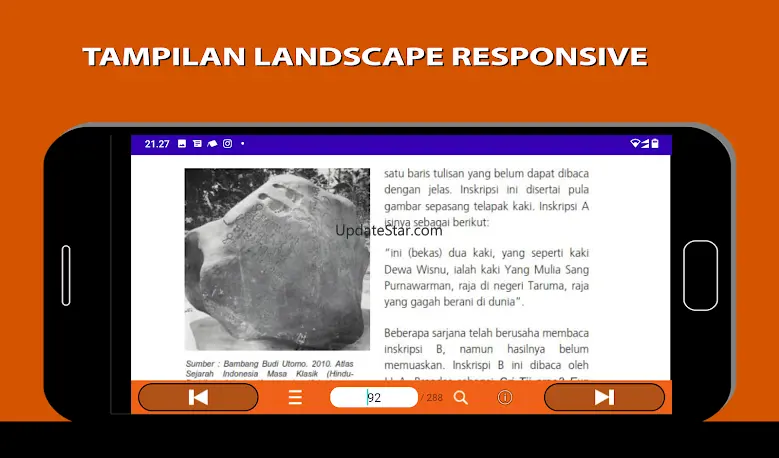Tap the battery icon in status bar
Image resolution: width=779 pixels, height=458 pixels.
tap(655, 144)
